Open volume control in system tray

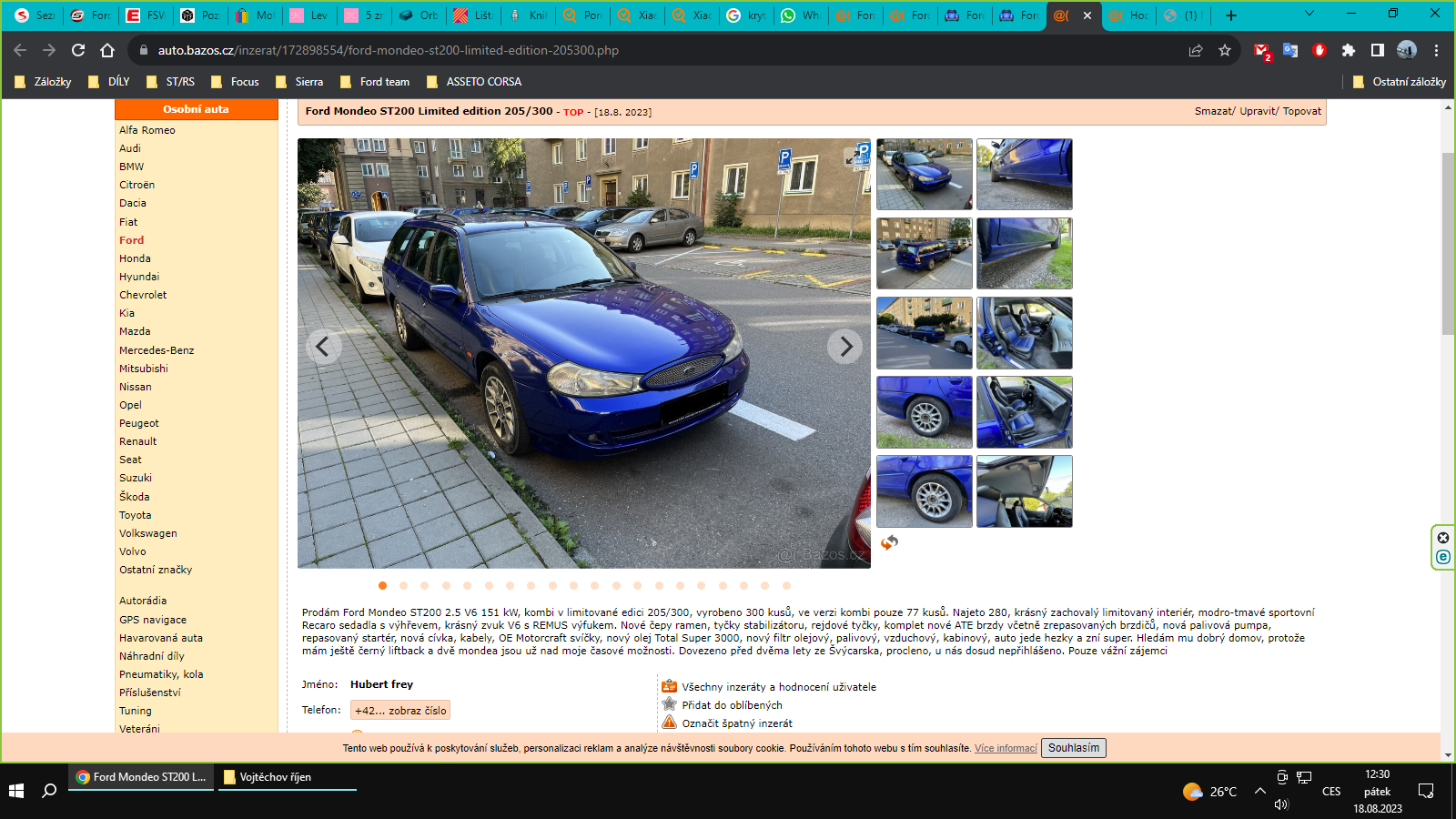1282,804
